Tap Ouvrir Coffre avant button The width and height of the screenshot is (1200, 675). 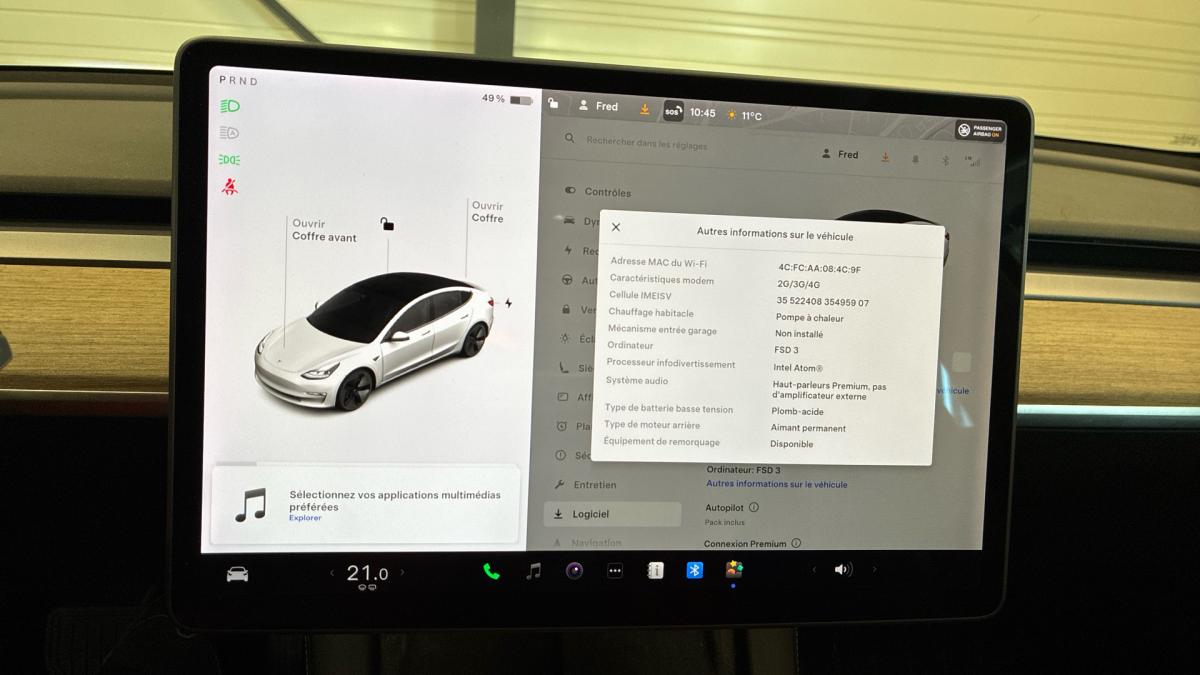coord(324,230)
